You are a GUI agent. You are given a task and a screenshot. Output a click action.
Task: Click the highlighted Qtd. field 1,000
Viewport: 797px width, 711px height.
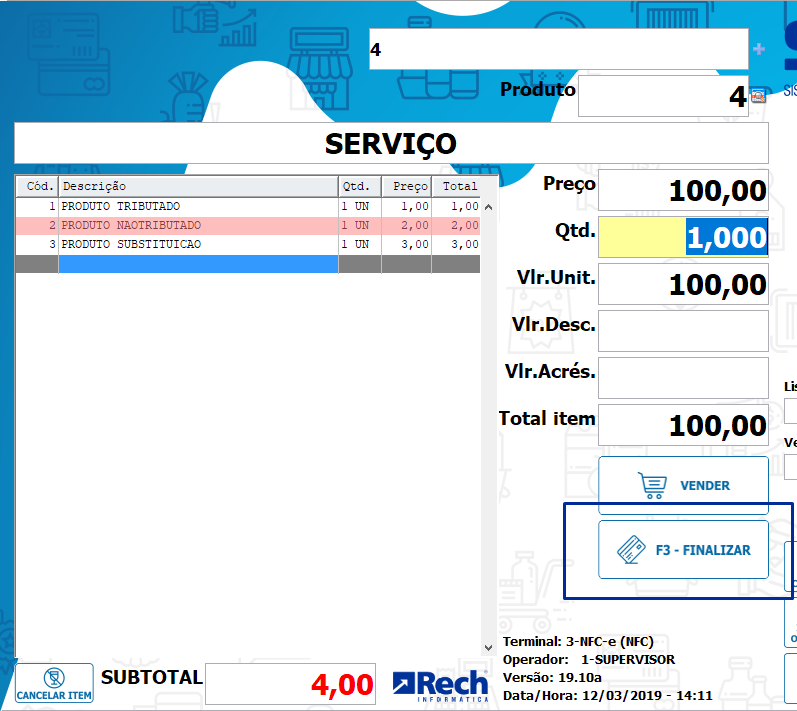coord(683,237)
